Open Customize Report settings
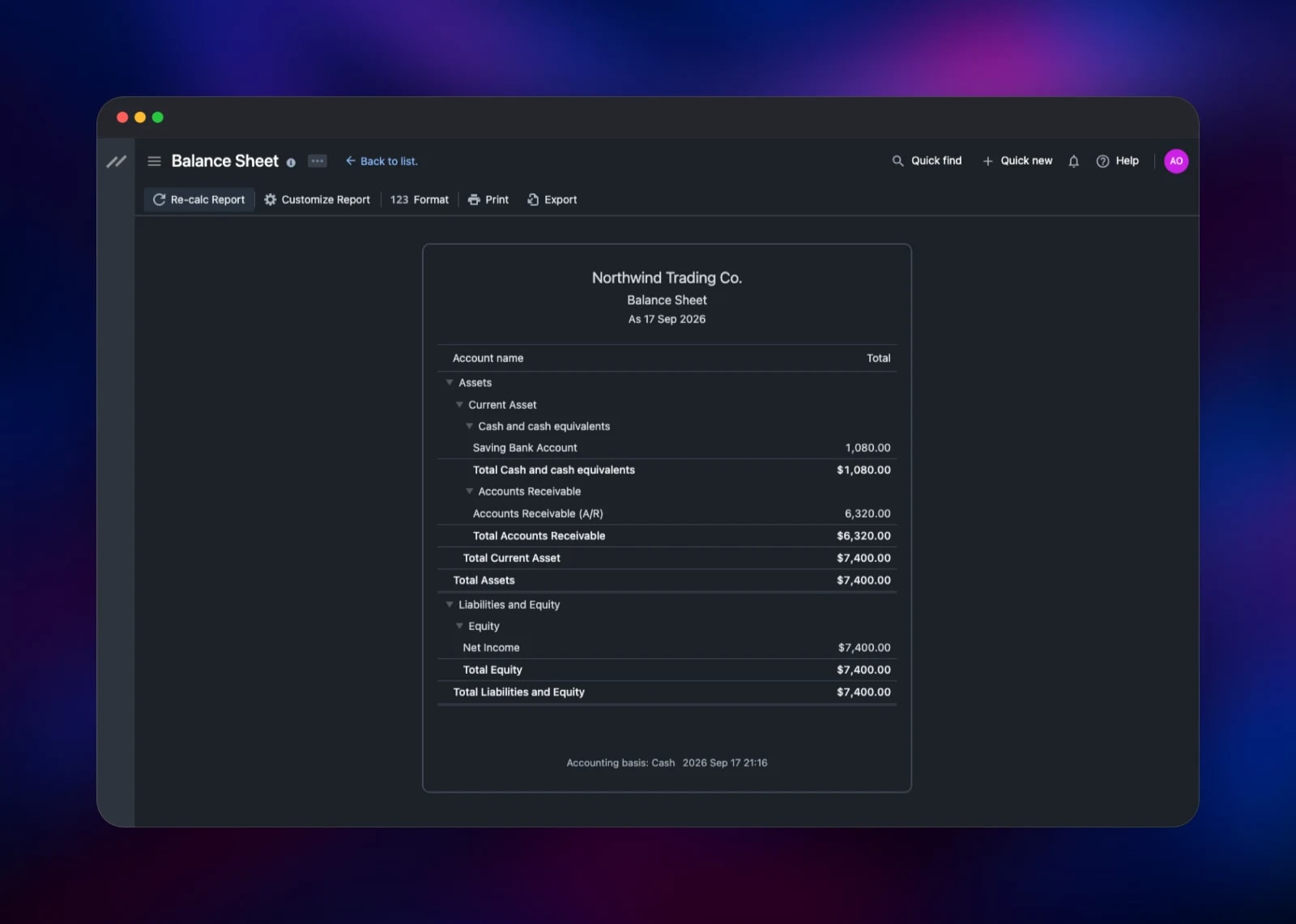 tap(317, 199)
